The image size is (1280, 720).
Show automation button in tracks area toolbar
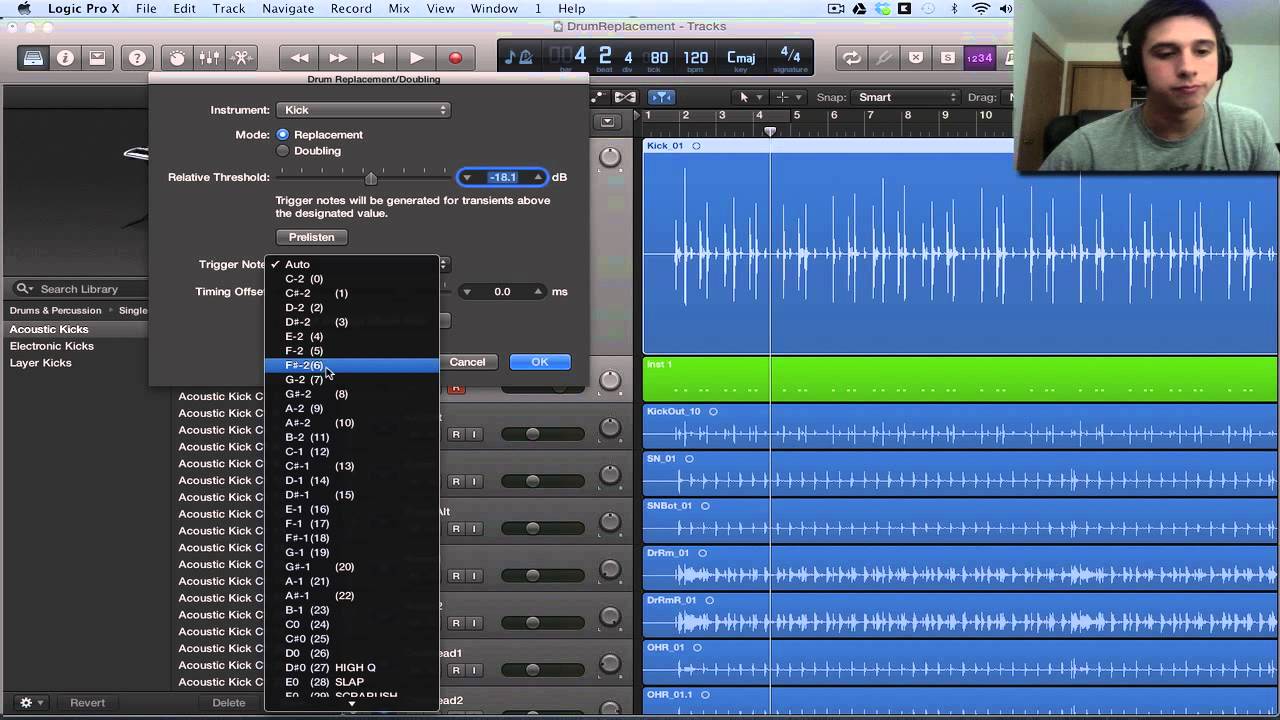[x=598, y=97]
